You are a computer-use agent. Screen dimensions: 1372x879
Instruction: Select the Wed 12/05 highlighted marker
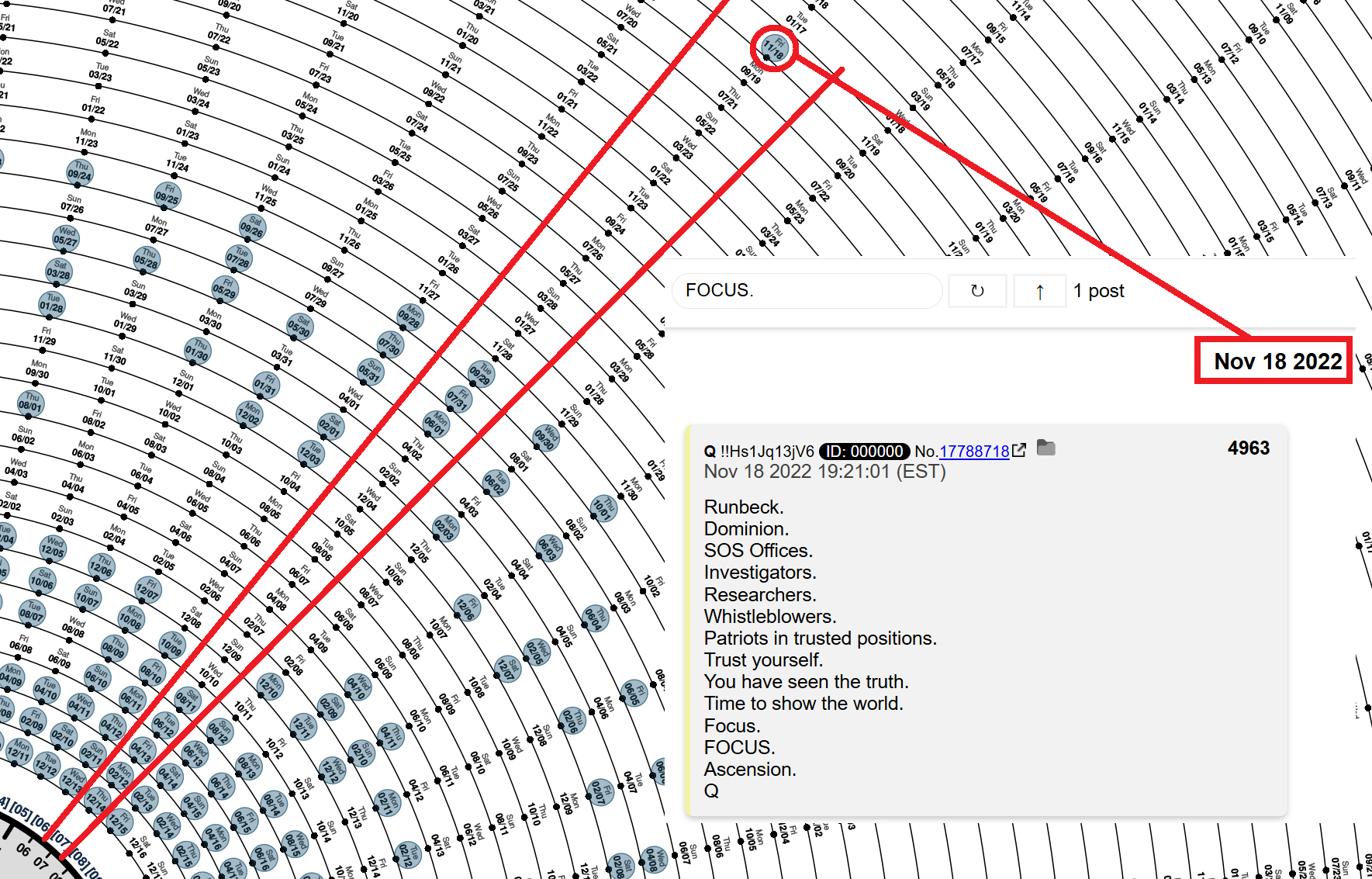coord(53,548)
